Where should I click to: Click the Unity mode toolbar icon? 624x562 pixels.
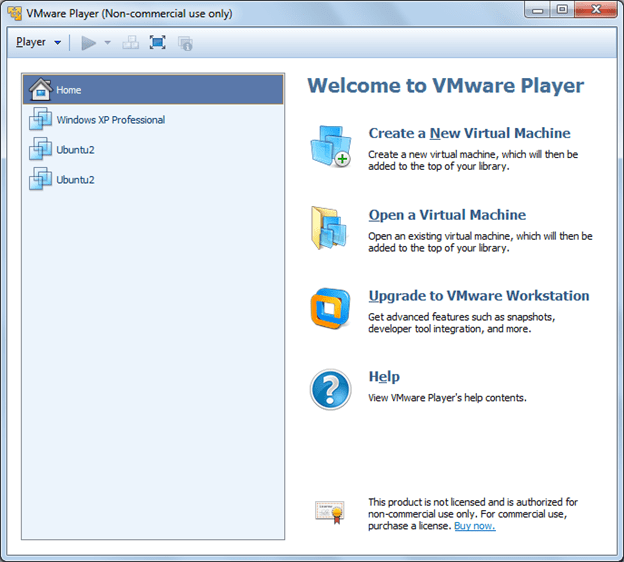tap(185, 43)
